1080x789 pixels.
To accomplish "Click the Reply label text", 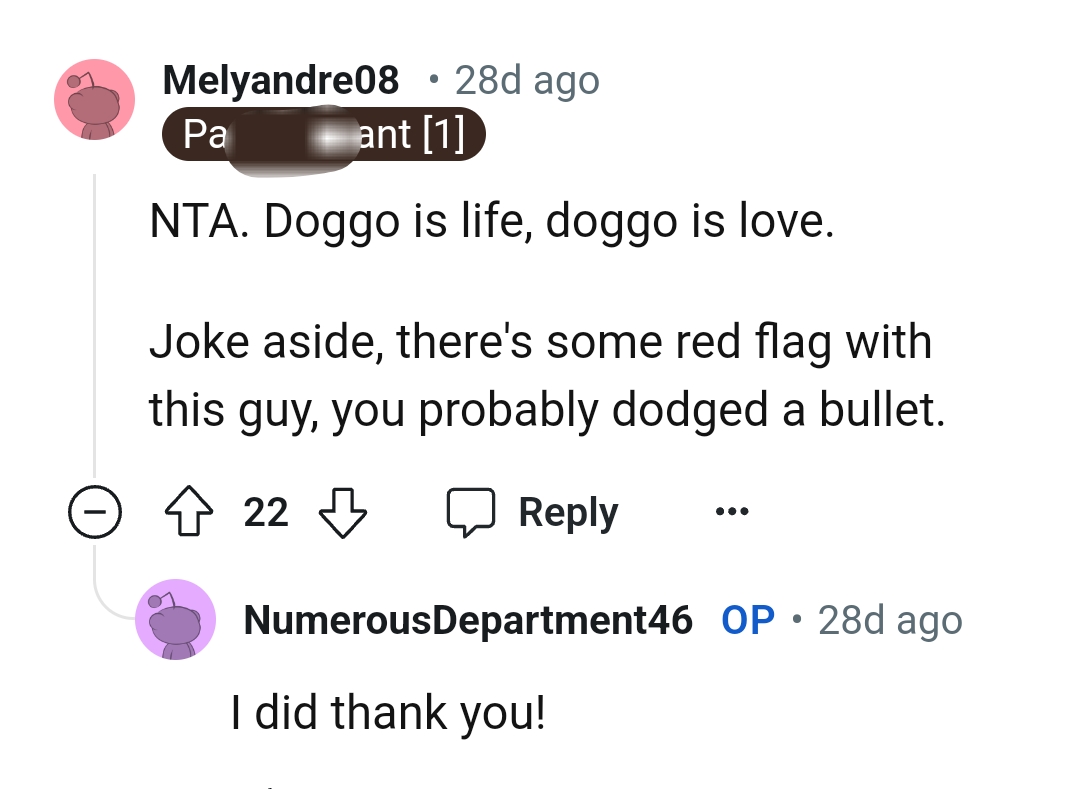I will [x=567, y=511].
